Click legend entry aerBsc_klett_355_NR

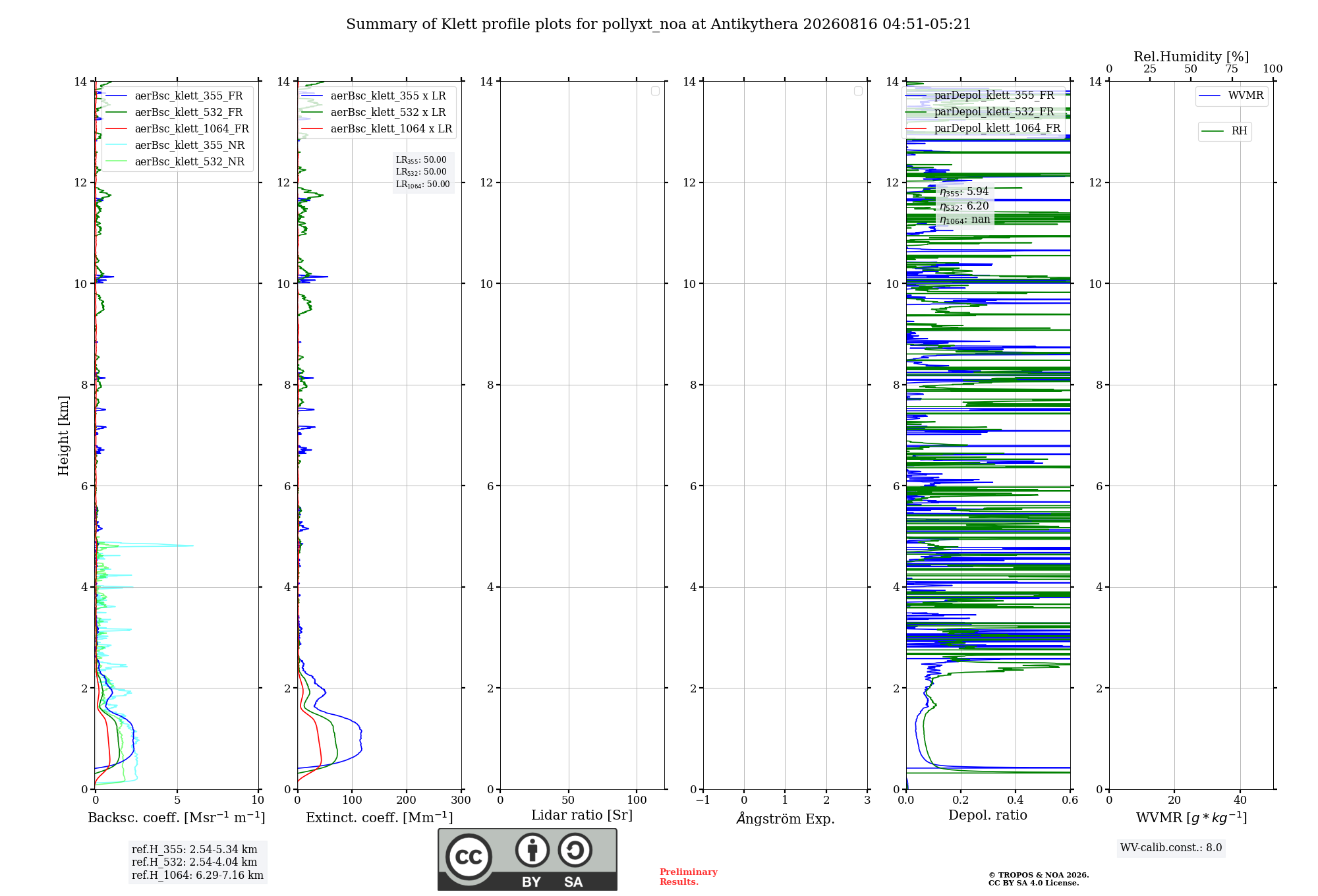tap(176, 145)
